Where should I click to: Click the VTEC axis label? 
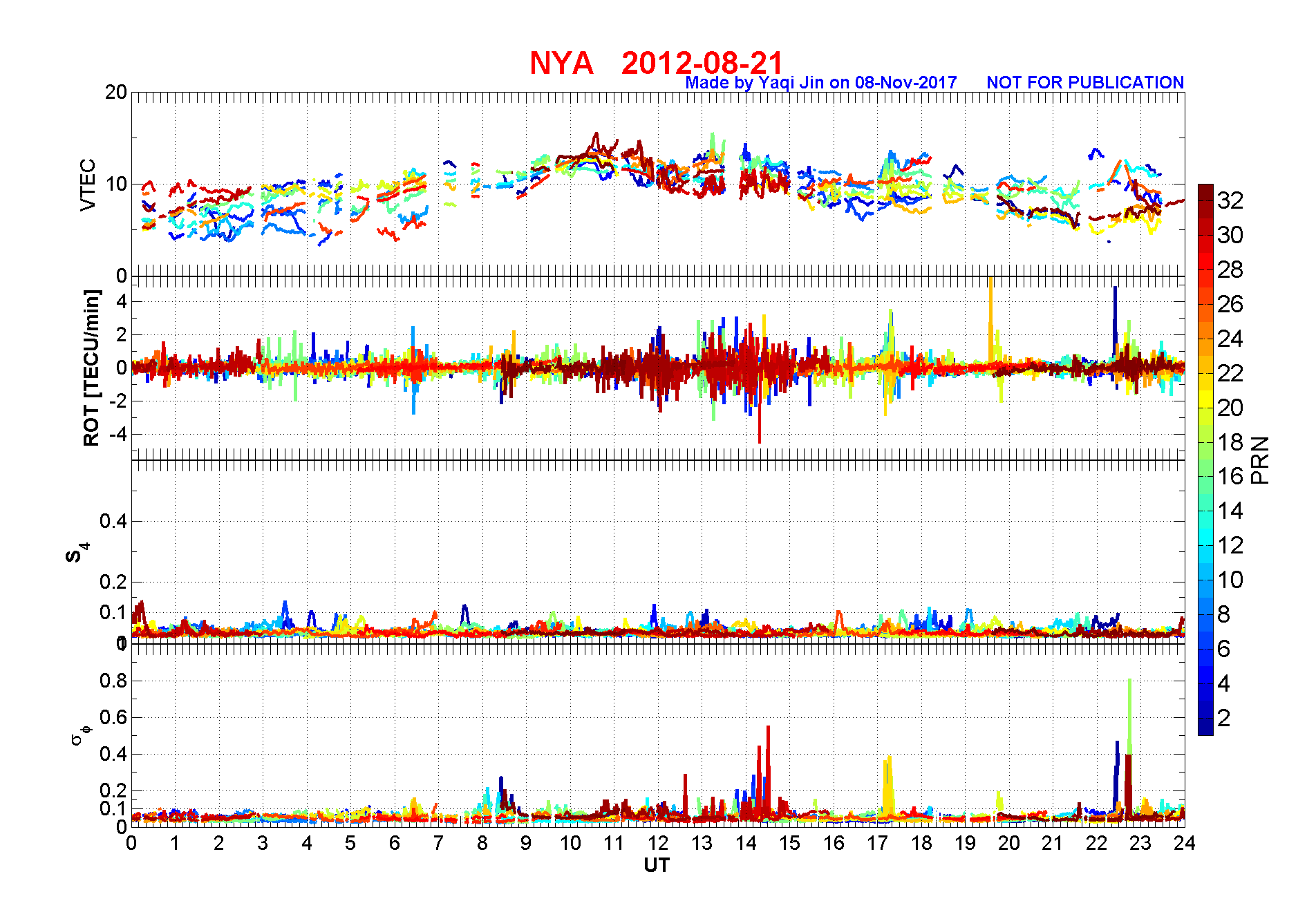tap(88, 184)
